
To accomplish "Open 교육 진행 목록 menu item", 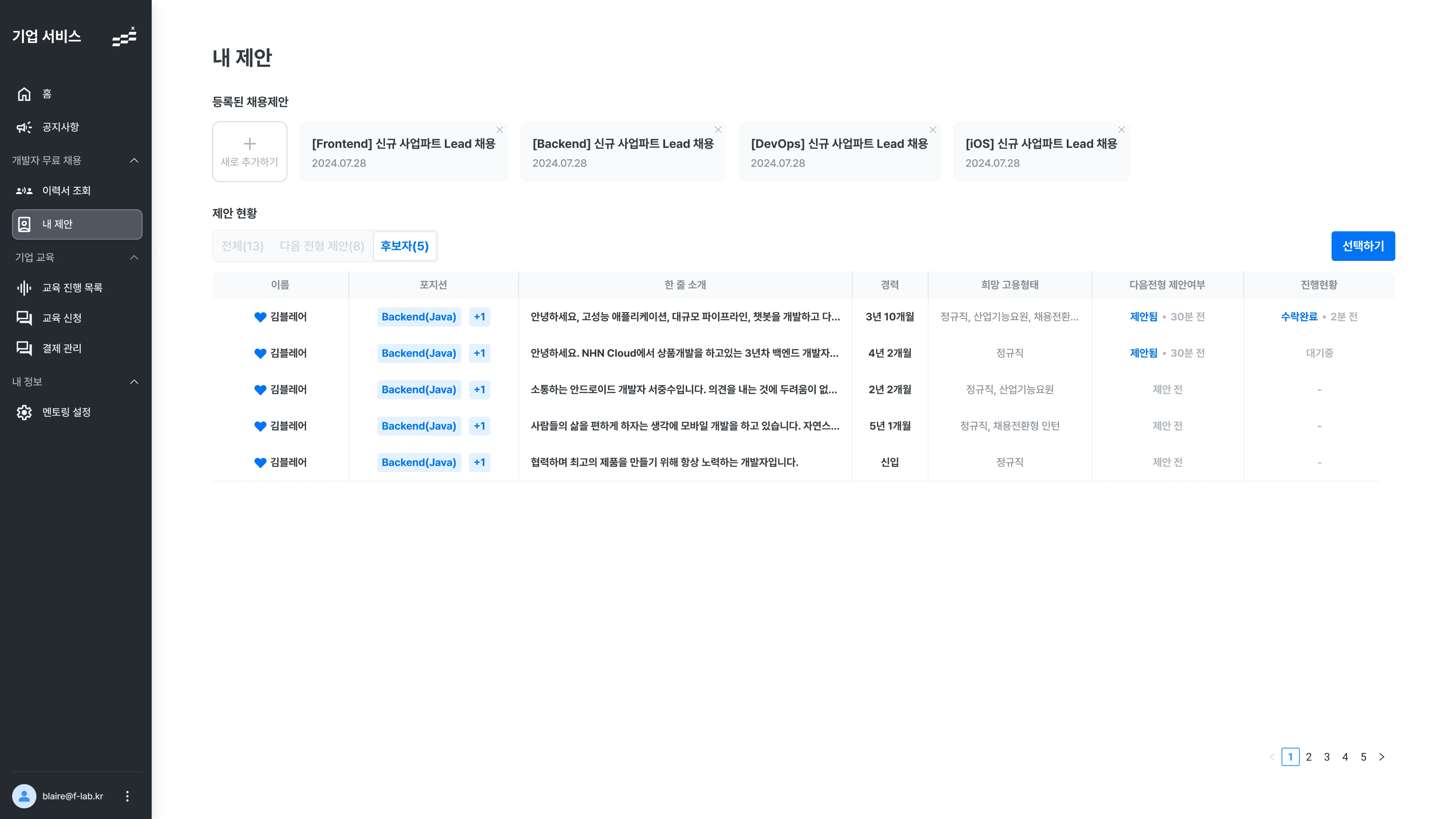I will pyautogui.click(x=77, y=288).
